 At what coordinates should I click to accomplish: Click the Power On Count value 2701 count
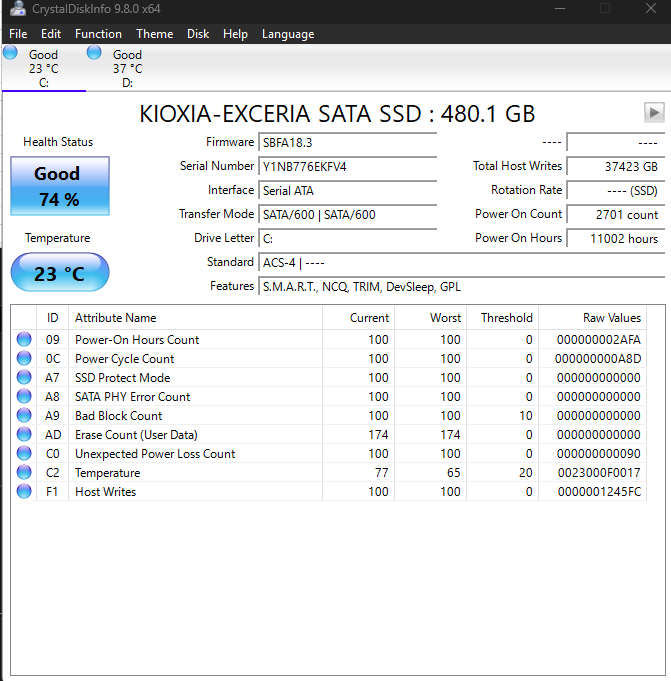tap(616, 215)
